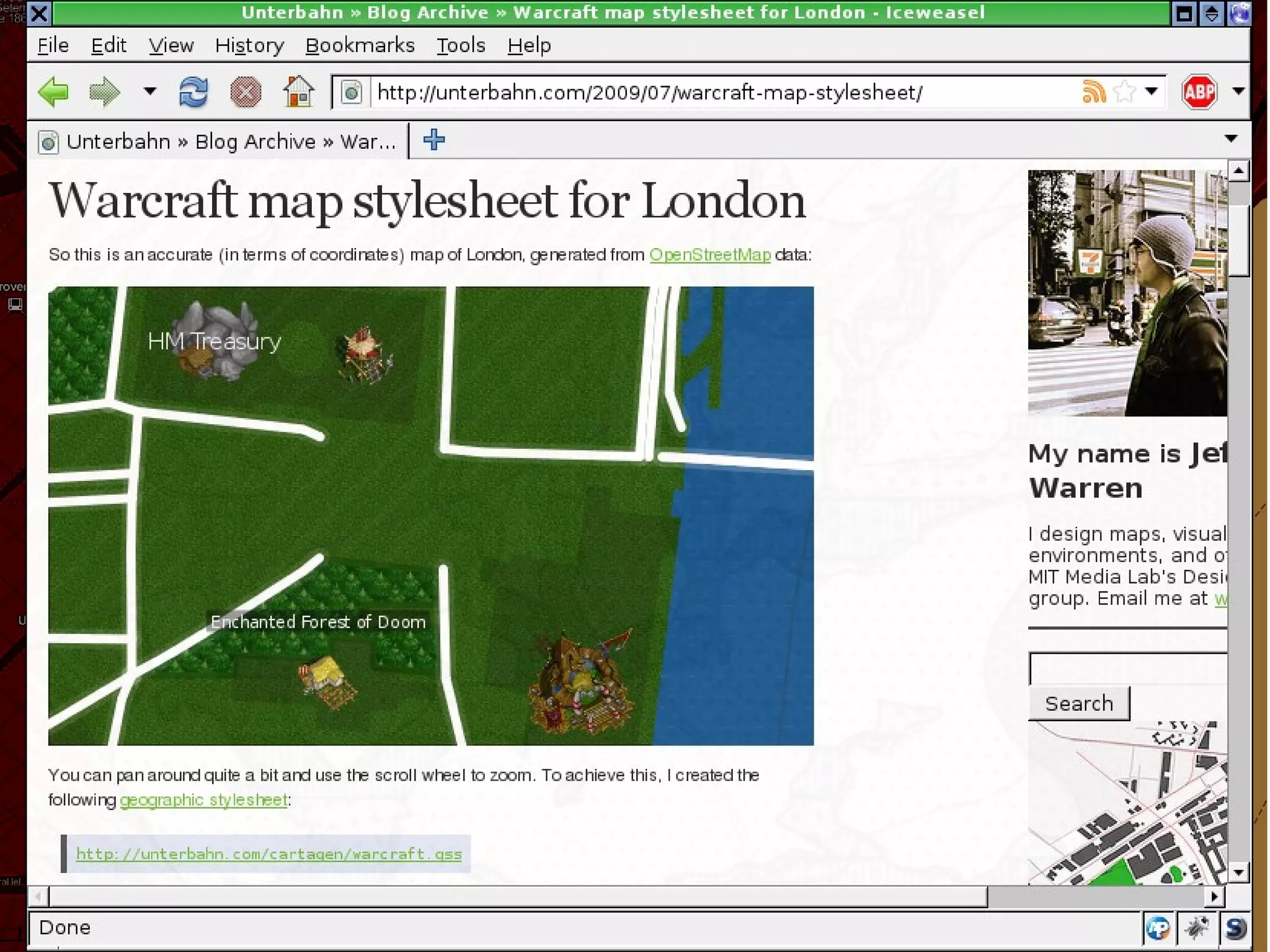Open the Tools menu
This screenshot has height=952, width=1270.
(x=460, y=45)
